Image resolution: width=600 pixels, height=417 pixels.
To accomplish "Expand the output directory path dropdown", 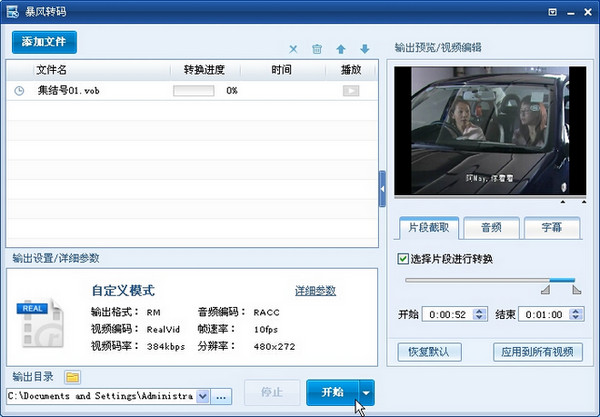I will coord(203,396).
